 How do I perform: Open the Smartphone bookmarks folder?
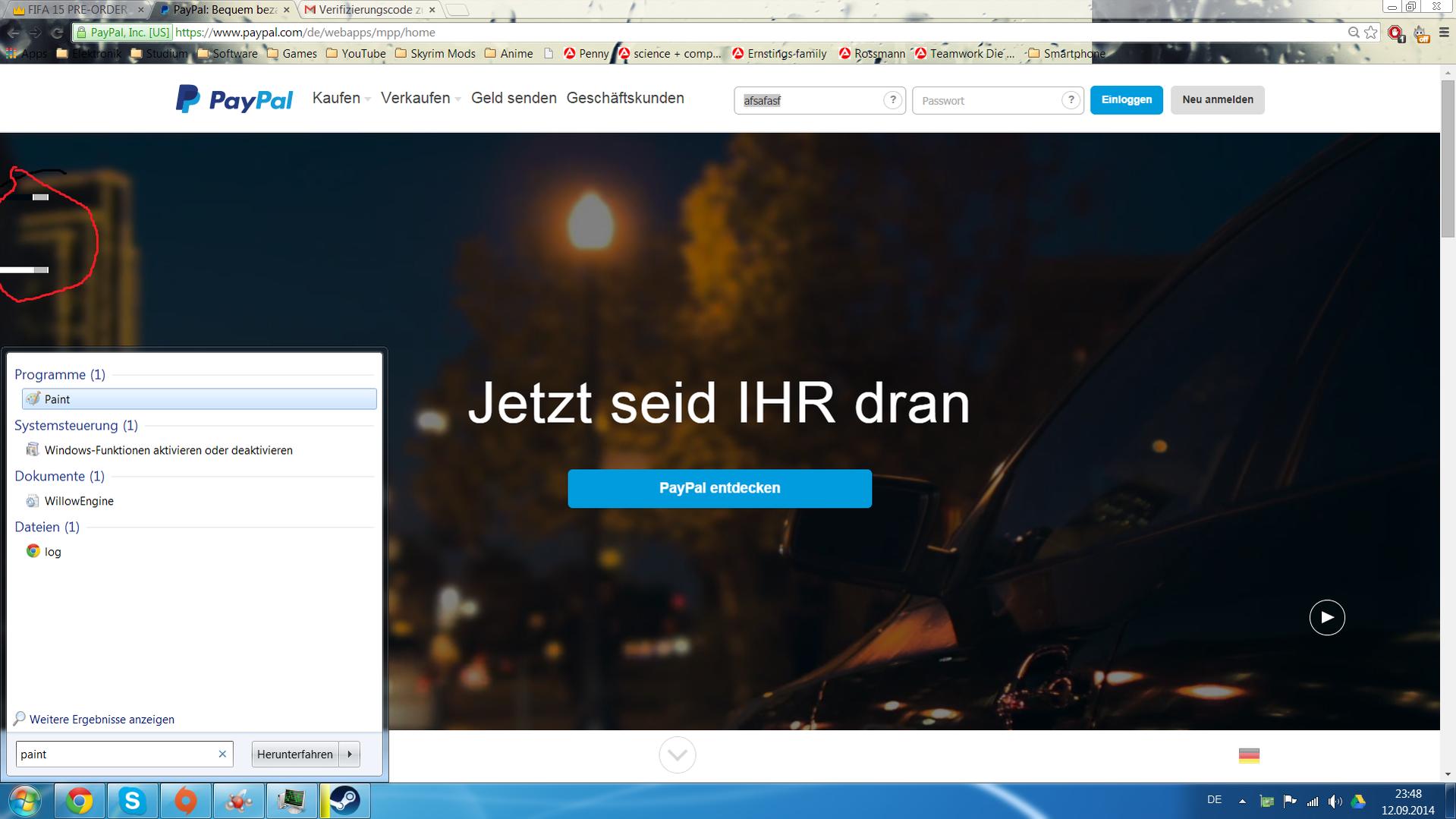pyautogui.click(x=1067, y=54)
